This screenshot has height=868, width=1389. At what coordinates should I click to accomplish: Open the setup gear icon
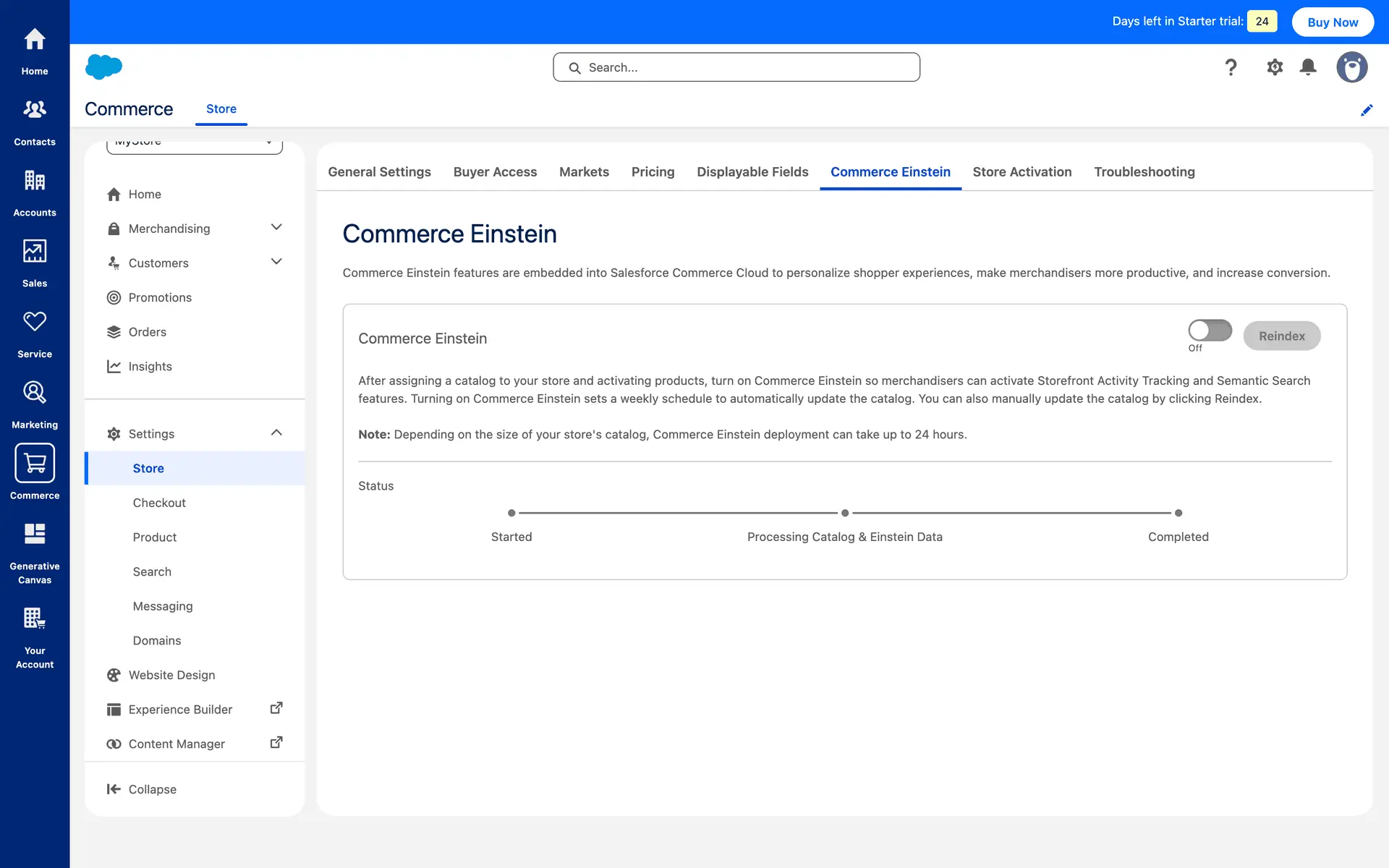coord(1275,67)
